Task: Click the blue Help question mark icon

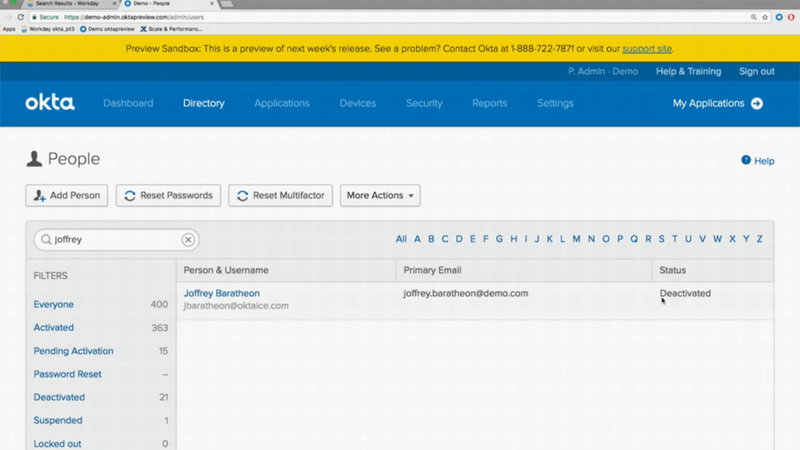Action: coord(745,160)
